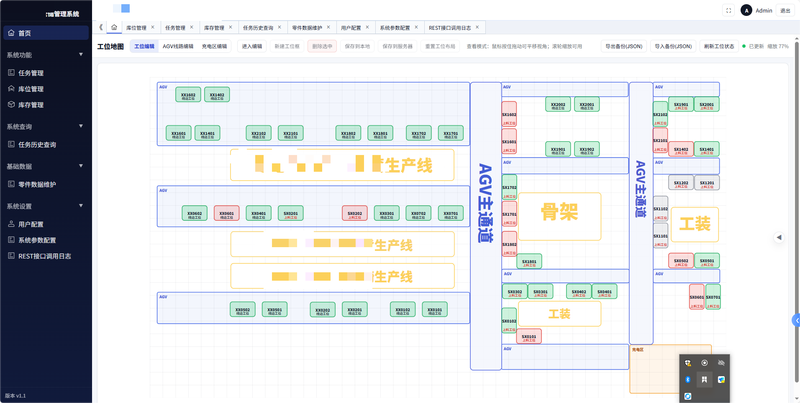Select red station XX0601 on map
Screen dimensions: 800x403
point(227,213)
